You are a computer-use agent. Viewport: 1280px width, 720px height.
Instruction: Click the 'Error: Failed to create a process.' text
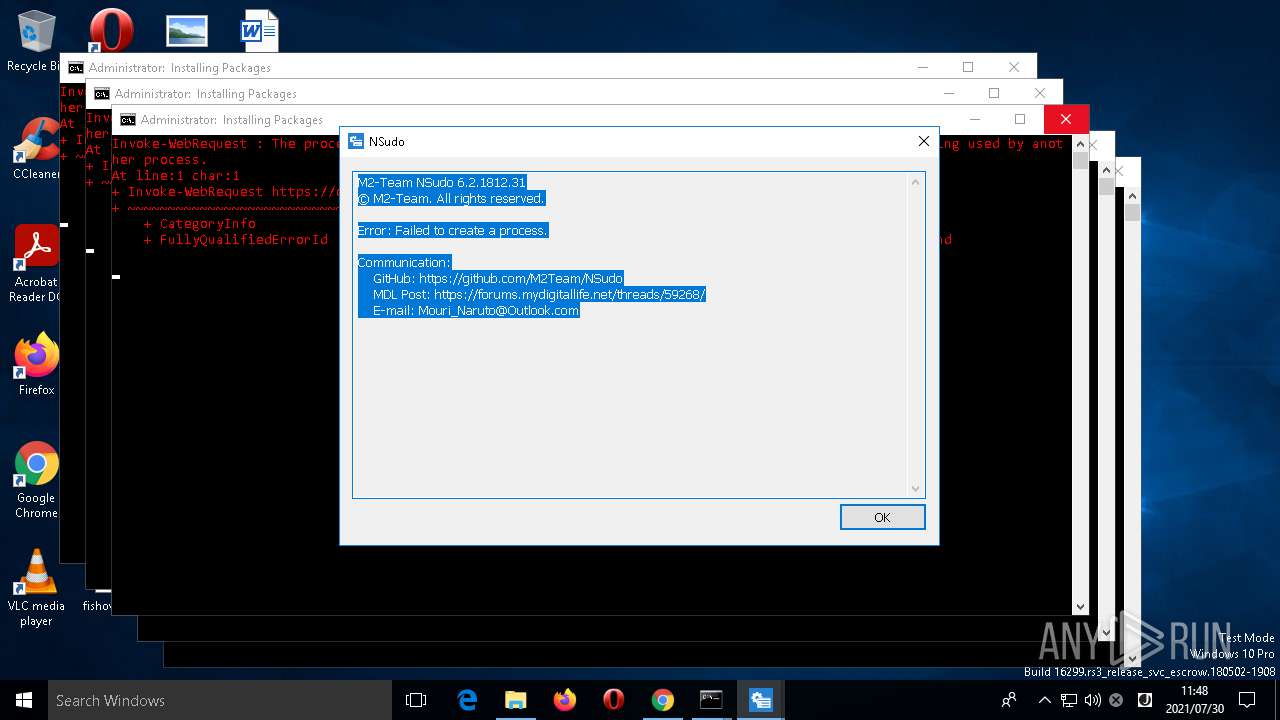coord(452,230)
